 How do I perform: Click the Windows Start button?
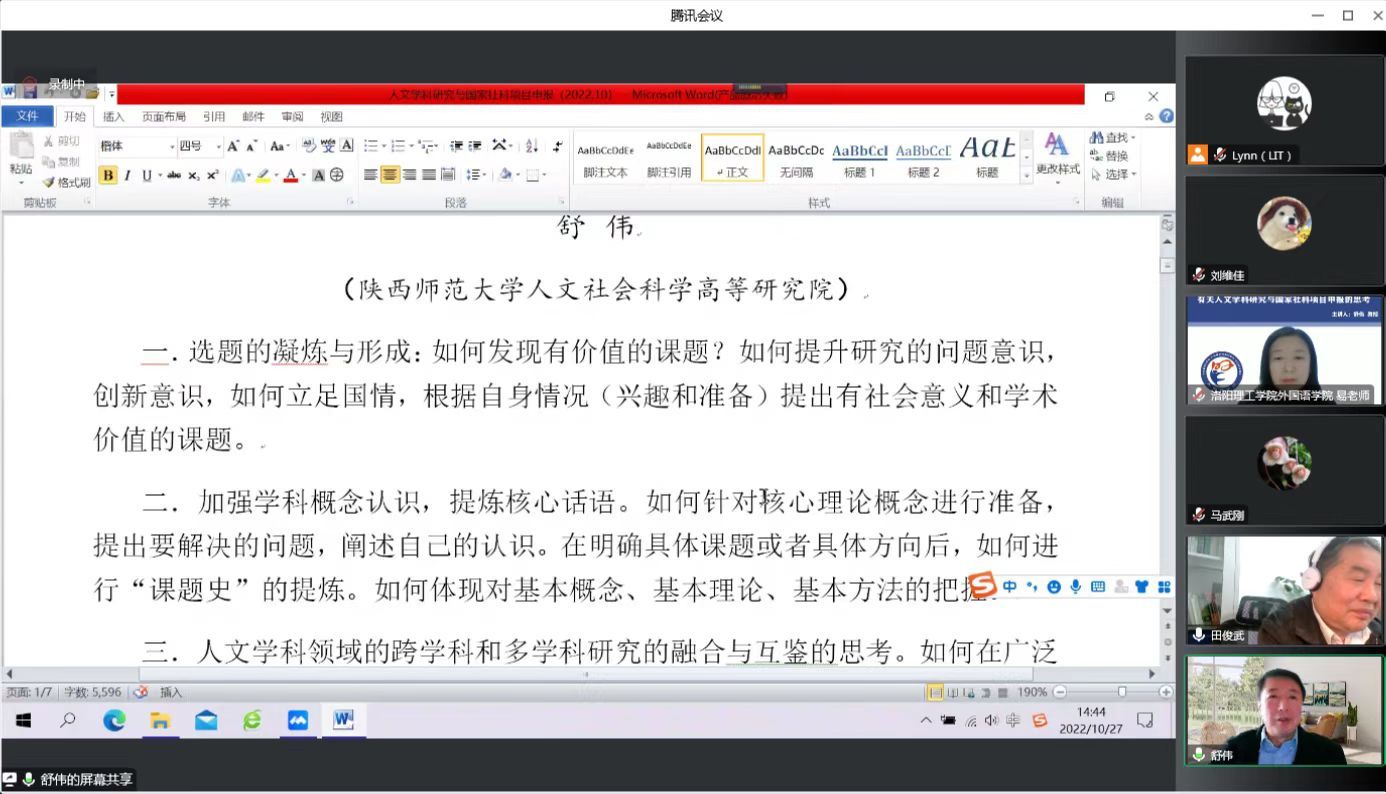pyautogui.click(x=22, y=720)
